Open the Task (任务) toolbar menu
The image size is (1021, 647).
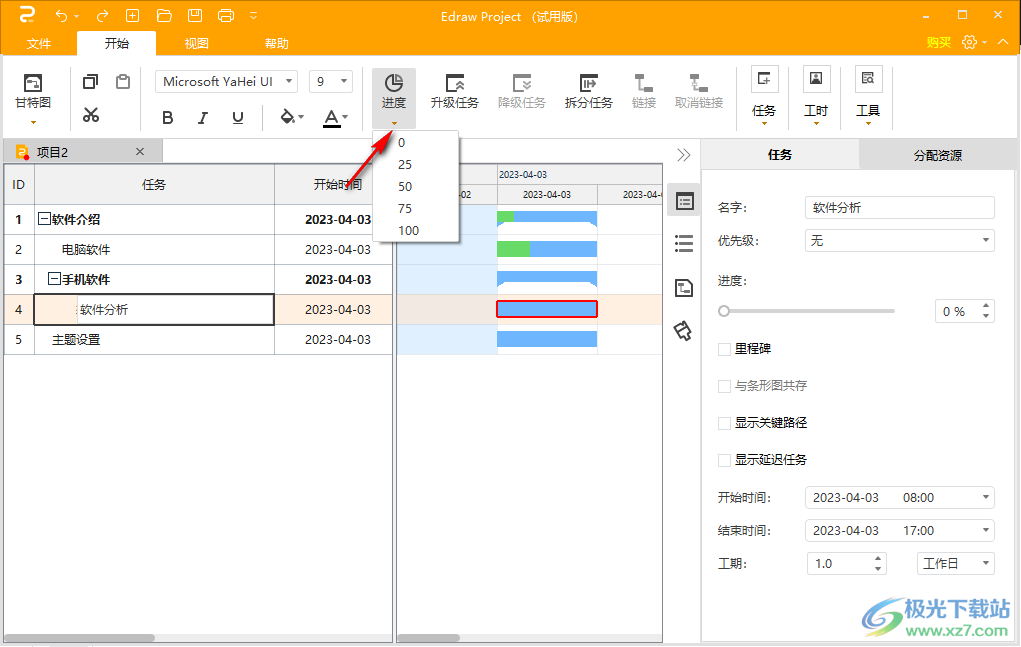tap(764, 96)
